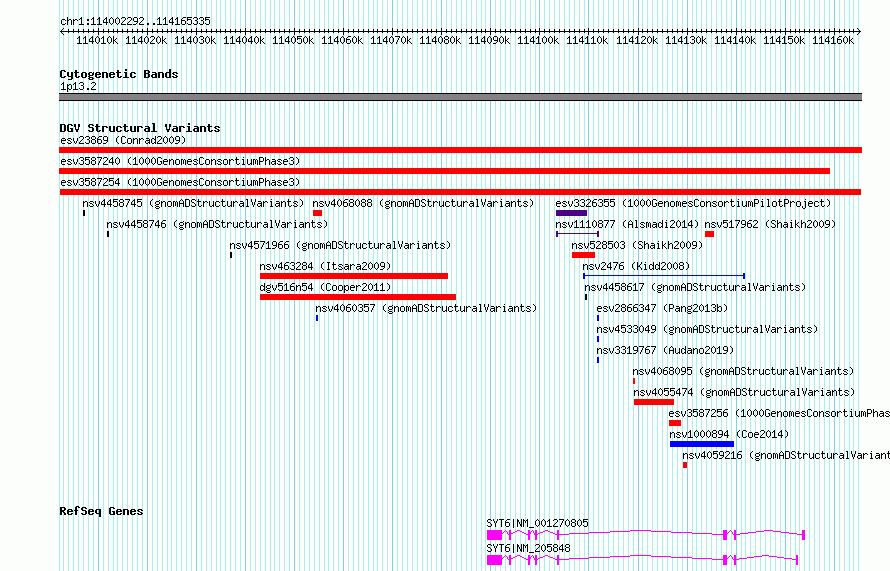
Task: Click the 114160k ruler tick label
Action: (x=833, y=40)
